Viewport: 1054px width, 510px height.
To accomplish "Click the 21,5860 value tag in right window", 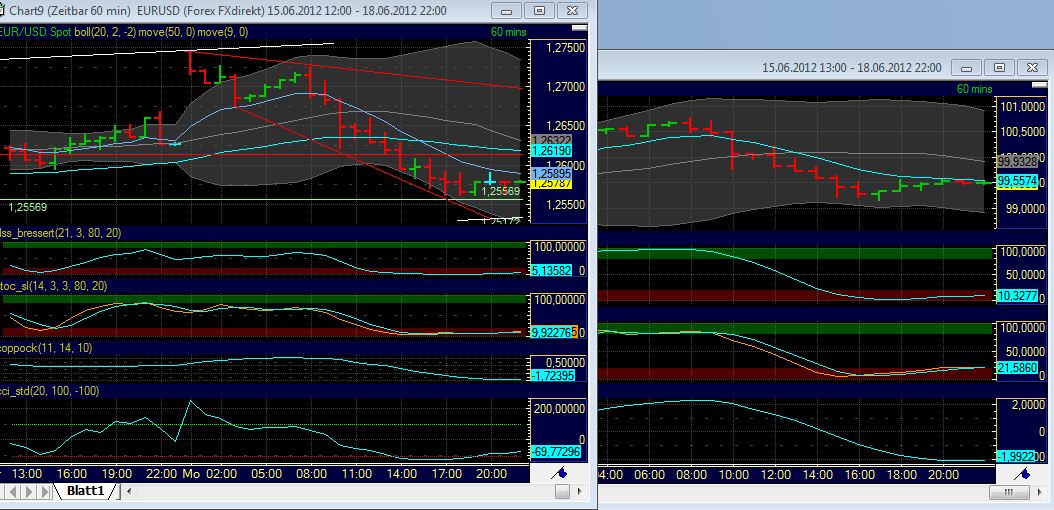I will pyautogui.click(x=1016, y=369).
